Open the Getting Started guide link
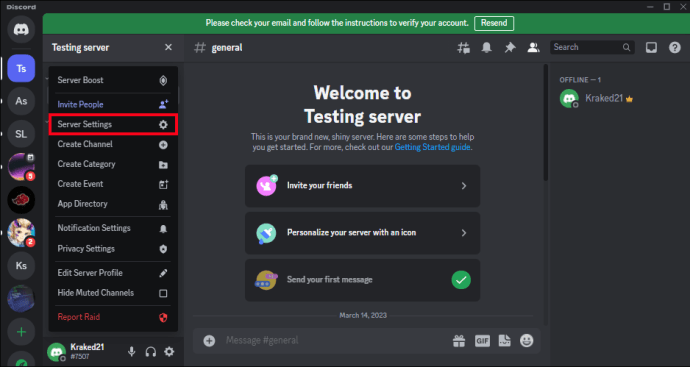 432,147
